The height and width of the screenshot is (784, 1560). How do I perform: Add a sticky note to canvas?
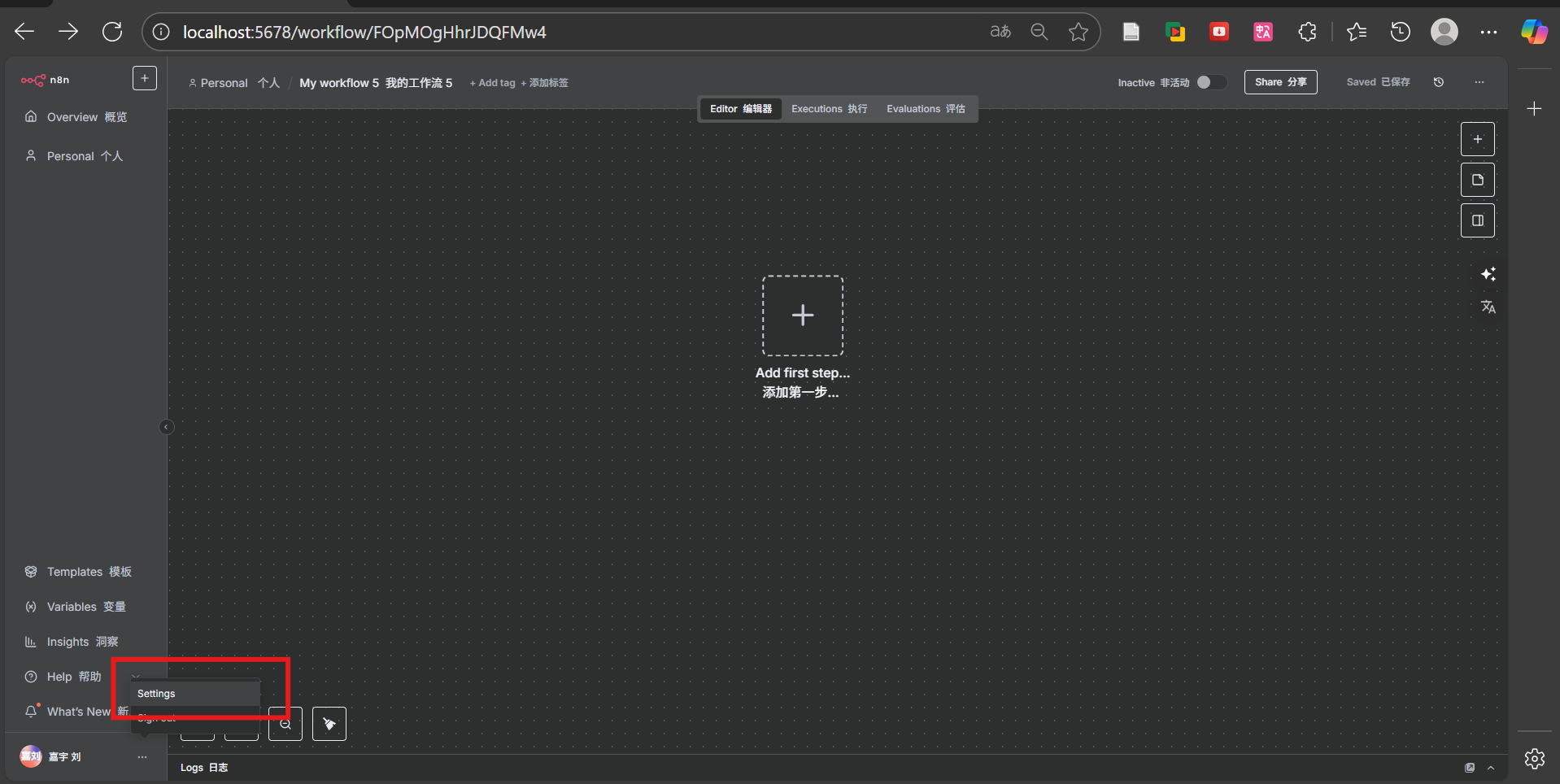click(x=1477, y=180)
